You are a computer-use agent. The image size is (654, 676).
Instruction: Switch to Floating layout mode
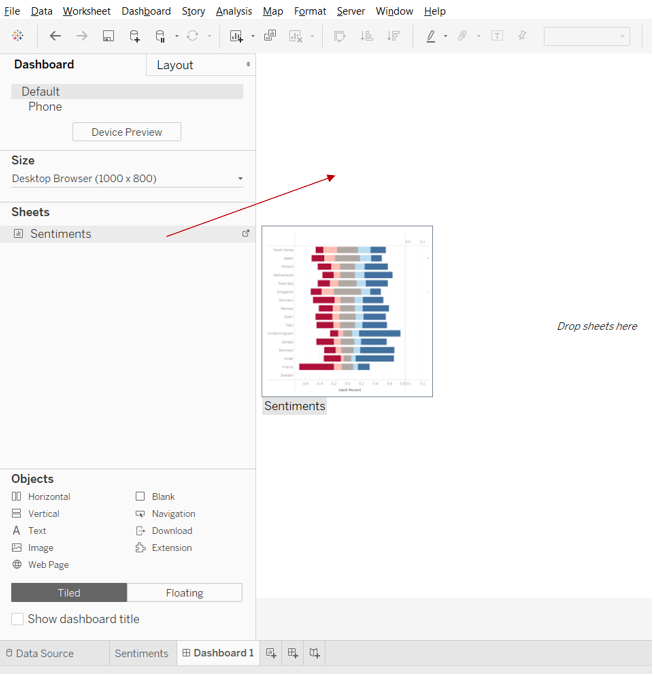(x=184, y=593)
